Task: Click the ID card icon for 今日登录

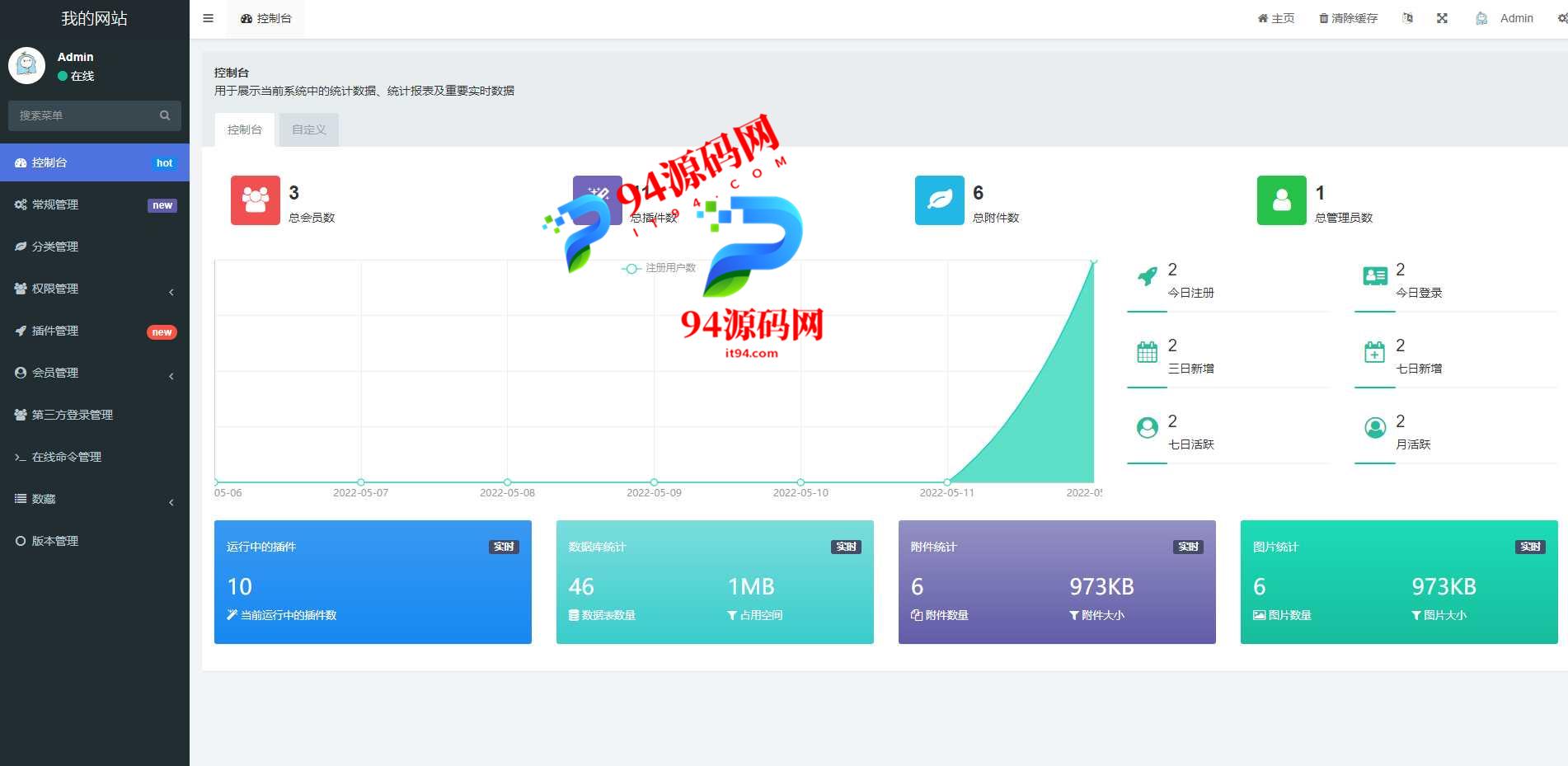Action: 1375,277
